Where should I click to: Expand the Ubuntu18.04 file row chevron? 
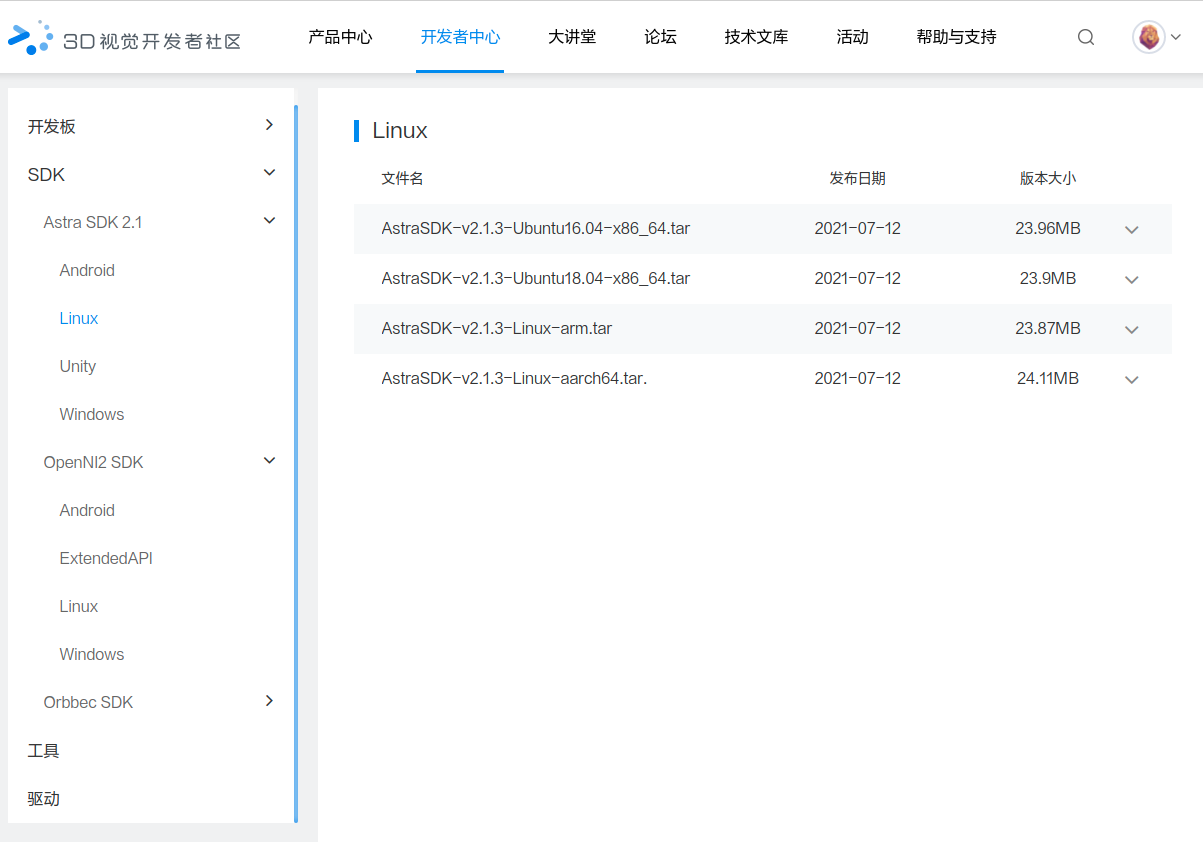tap(1132, 279)
